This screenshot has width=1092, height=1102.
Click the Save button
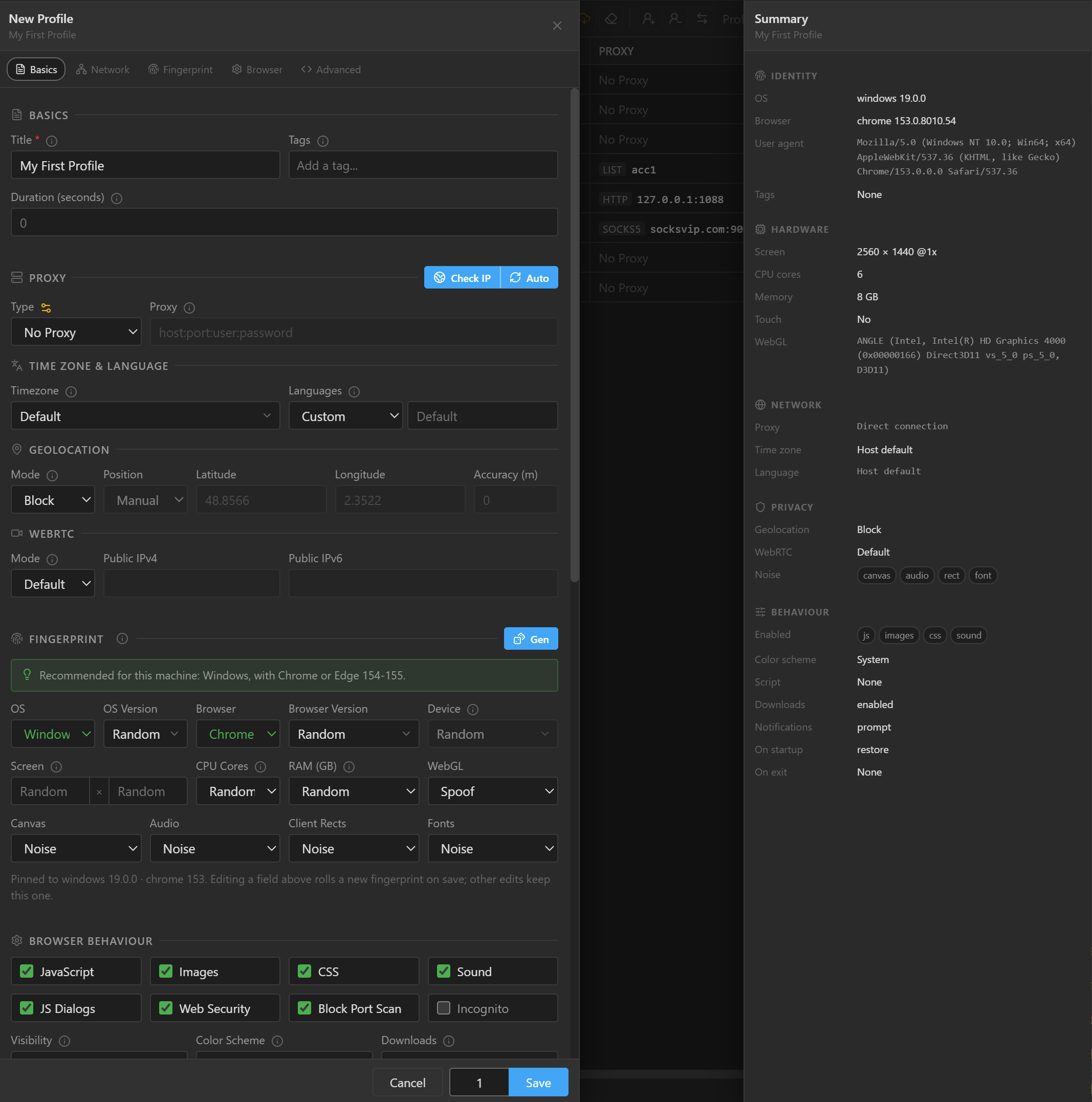(x=538, y=1082)
